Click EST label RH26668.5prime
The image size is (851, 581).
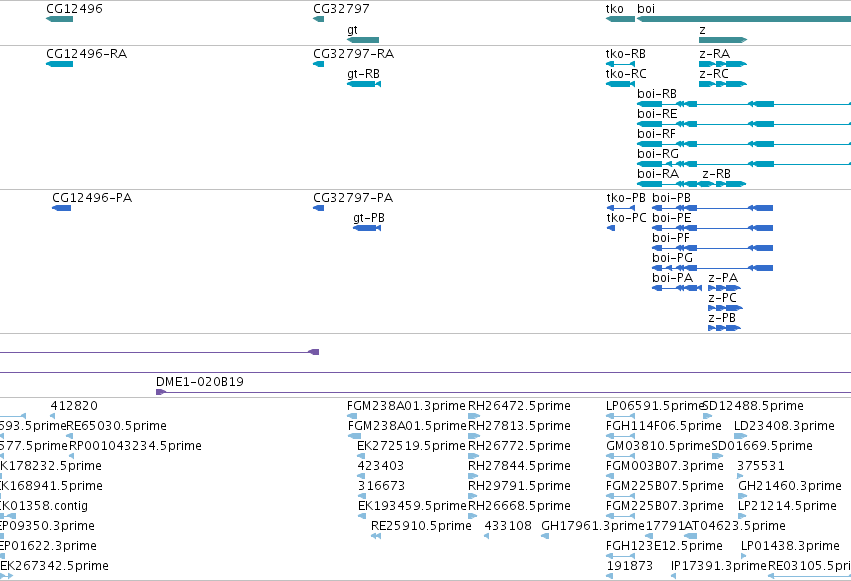pyautogui.click(x=519, y=506)
